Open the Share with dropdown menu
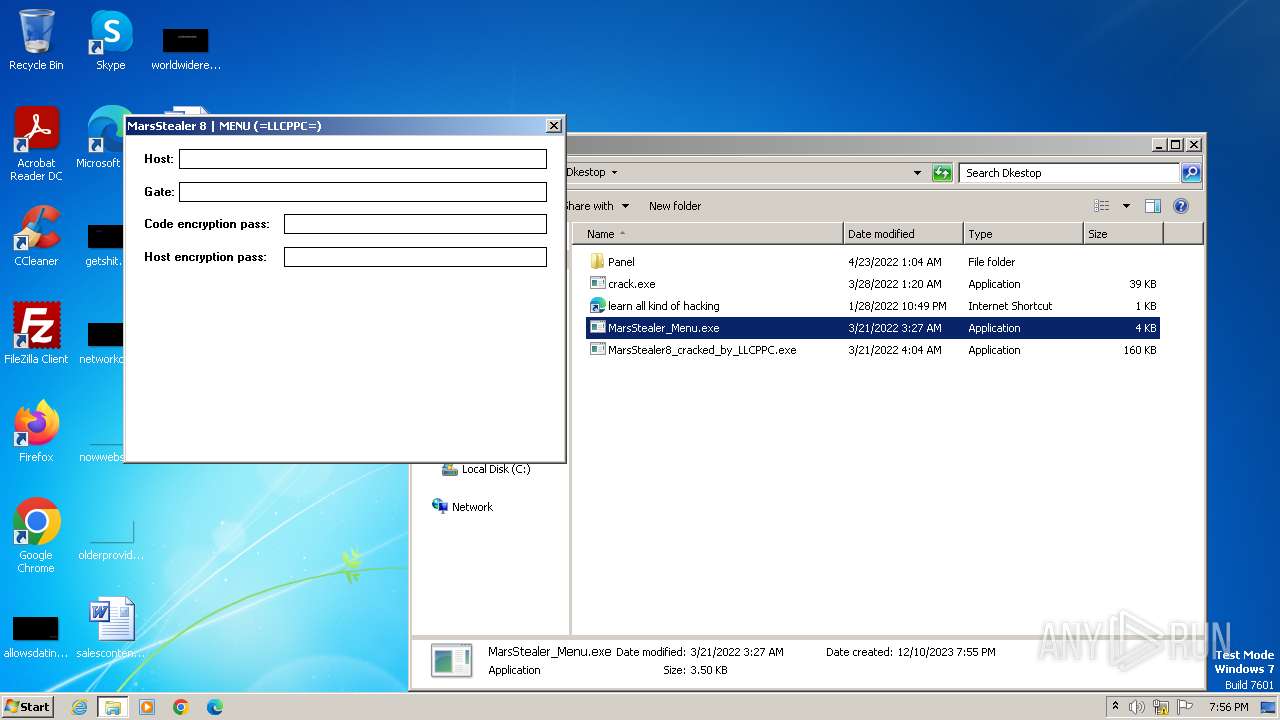 click(597, 206)
